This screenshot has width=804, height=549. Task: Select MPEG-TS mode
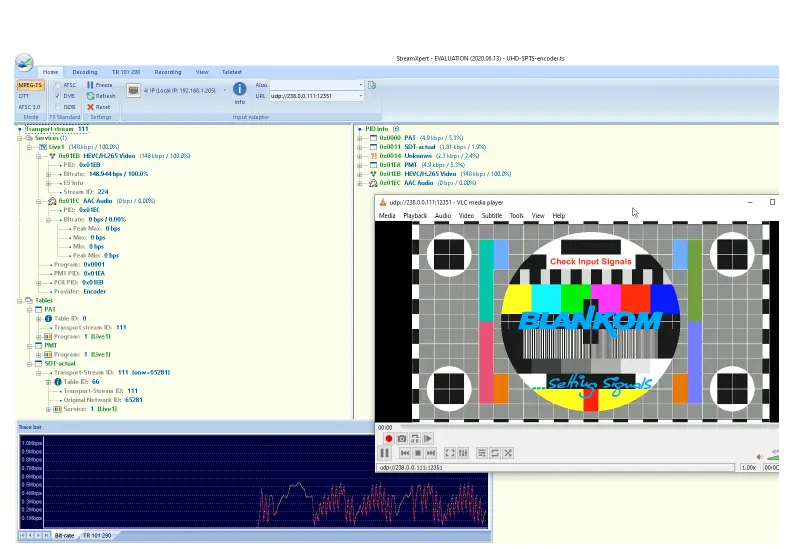(31, 85)
